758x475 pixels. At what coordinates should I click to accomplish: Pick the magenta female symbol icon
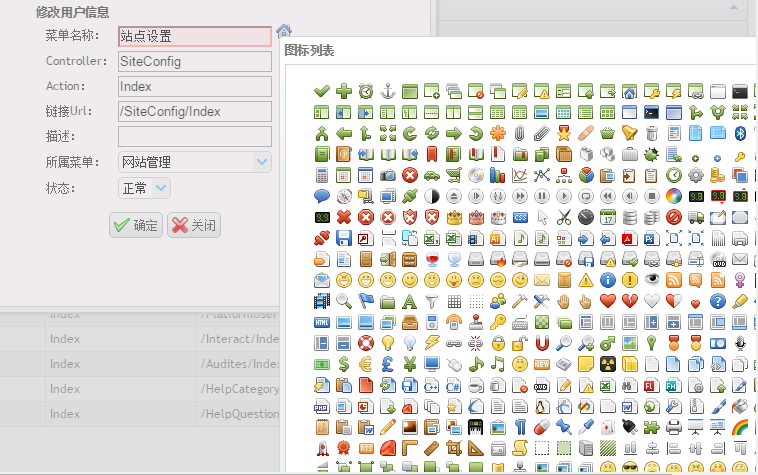point(740,280)
